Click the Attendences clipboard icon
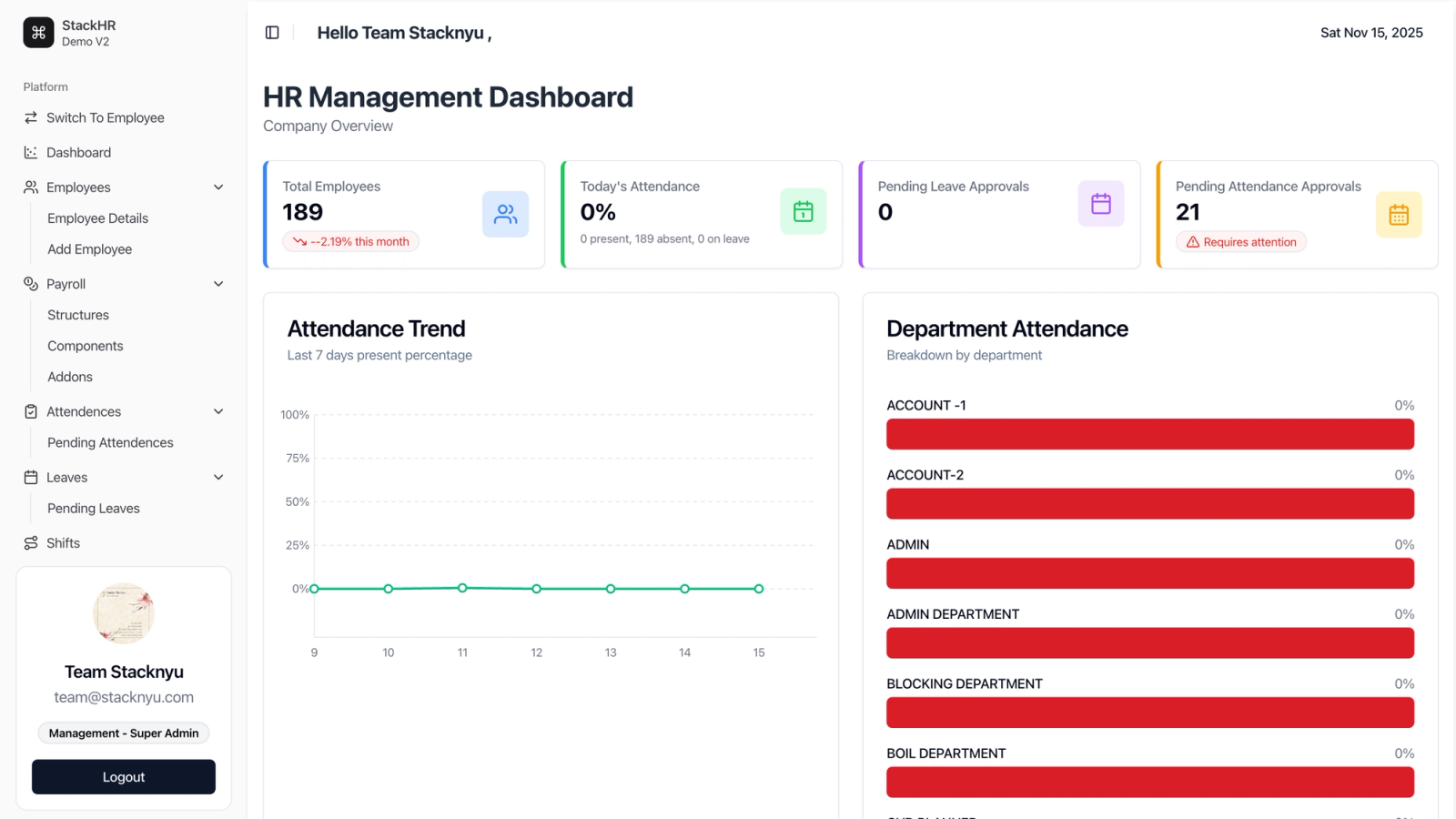 (x=31, y=411)
